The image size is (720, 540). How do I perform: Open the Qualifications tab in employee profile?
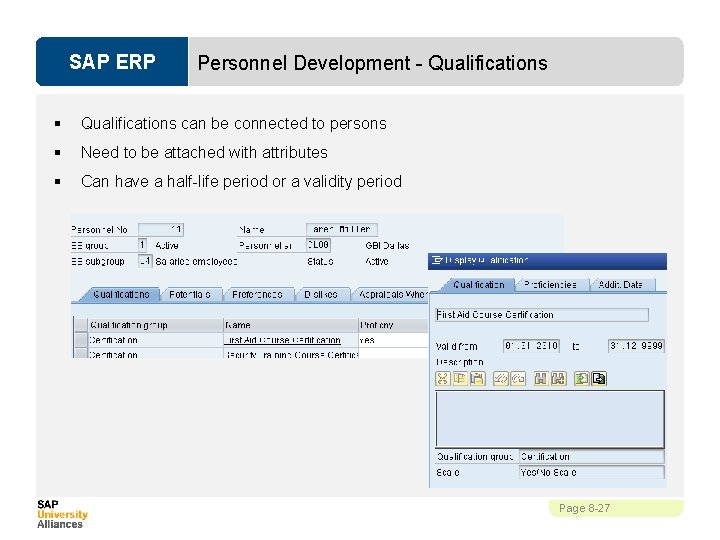[121, 294]
